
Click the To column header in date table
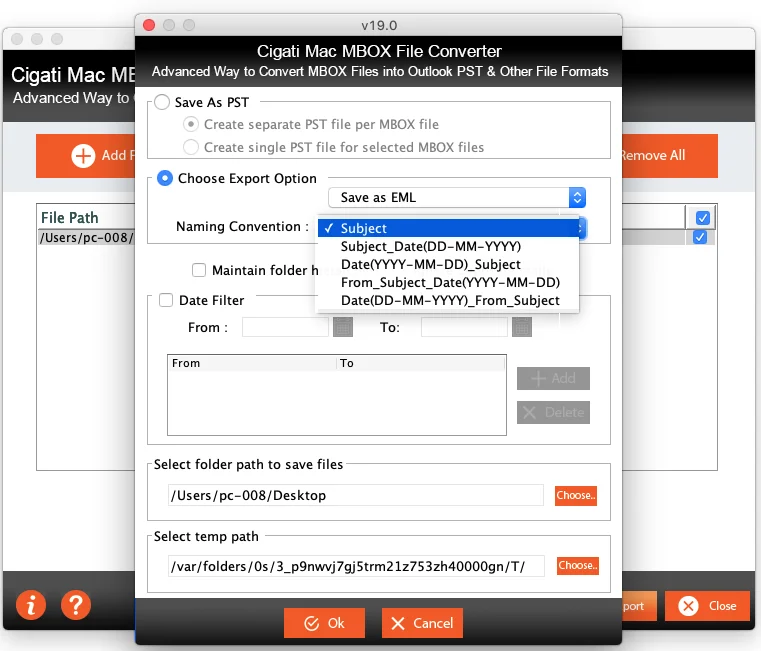(x=421, y=363)
